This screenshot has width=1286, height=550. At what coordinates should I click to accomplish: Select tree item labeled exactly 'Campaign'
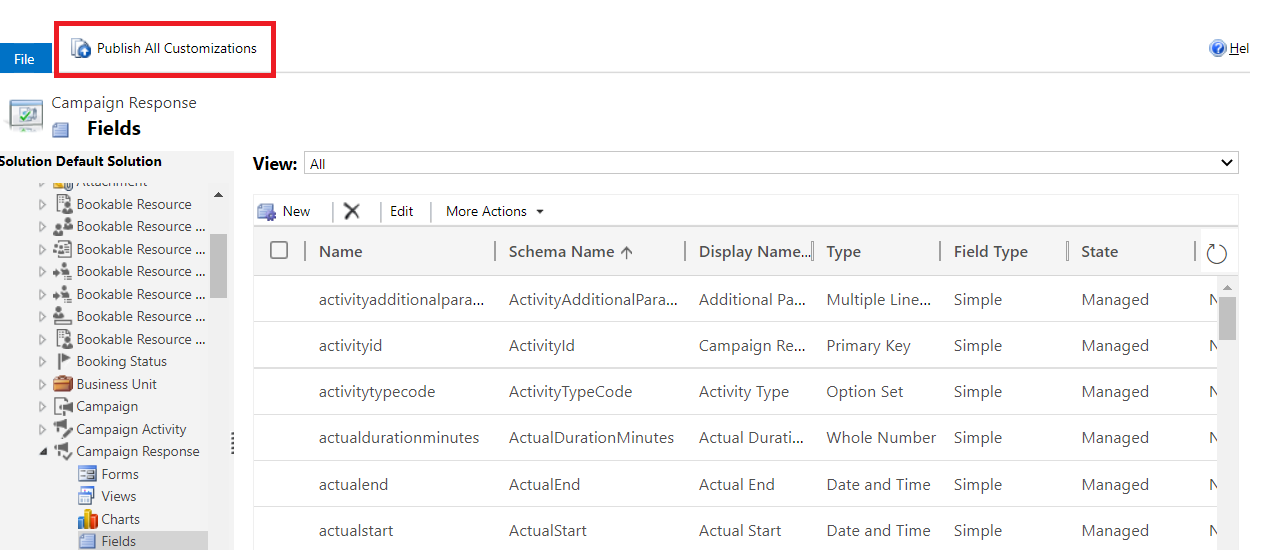point(107,406)
